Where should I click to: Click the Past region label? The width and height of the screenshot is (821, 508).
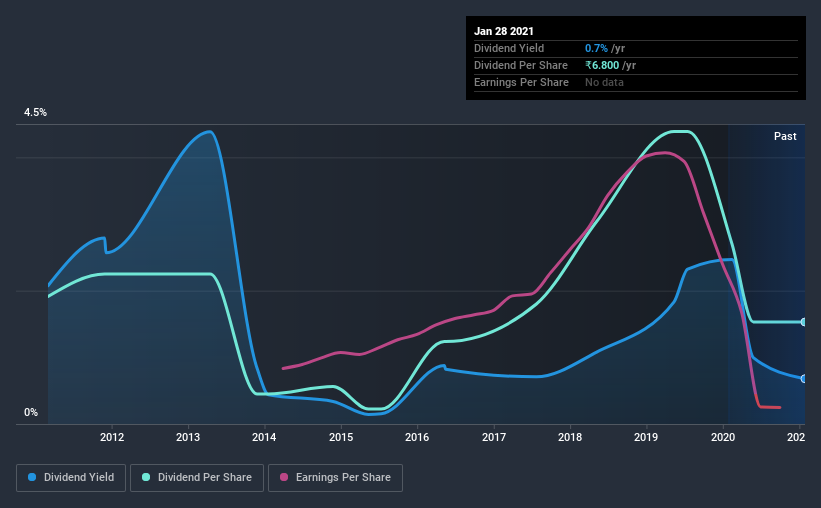click(x=785, y=136)
